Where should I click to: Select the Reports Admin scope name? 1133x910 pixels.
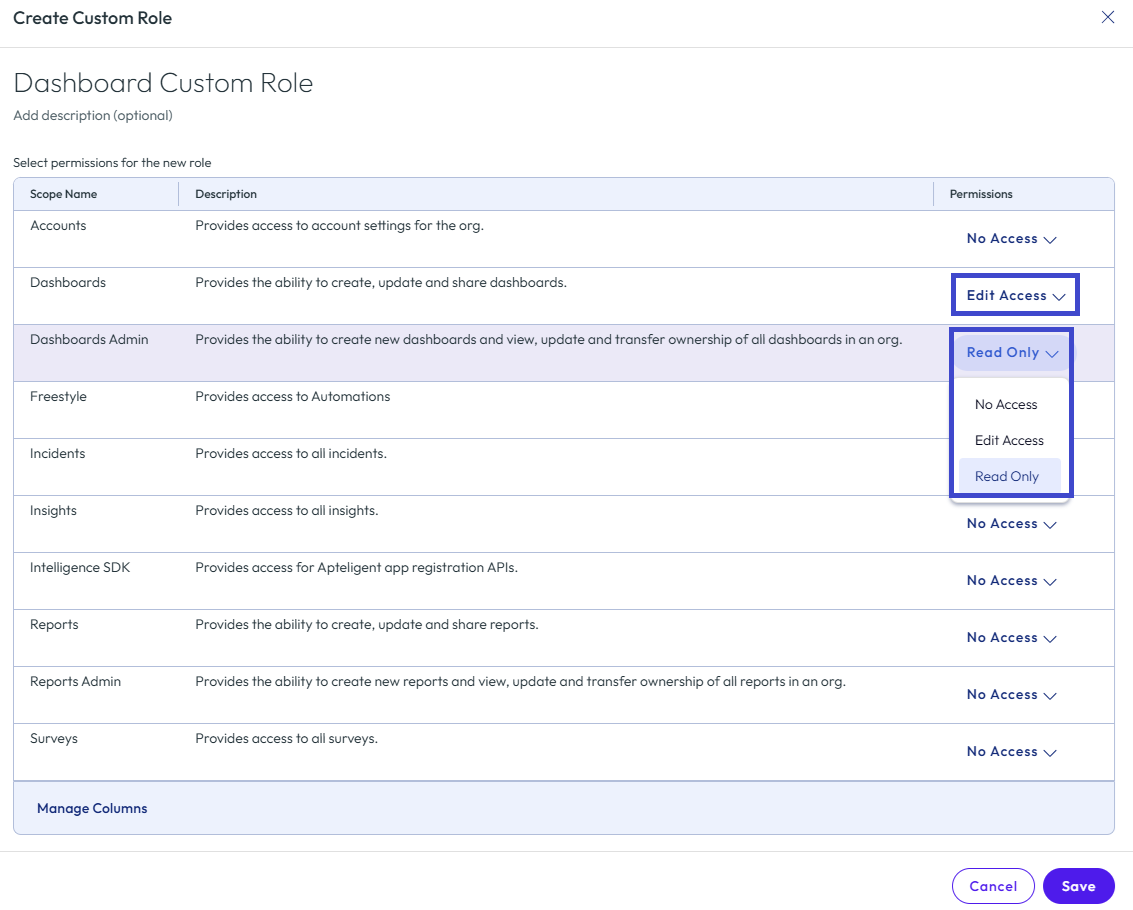point(75,682)
